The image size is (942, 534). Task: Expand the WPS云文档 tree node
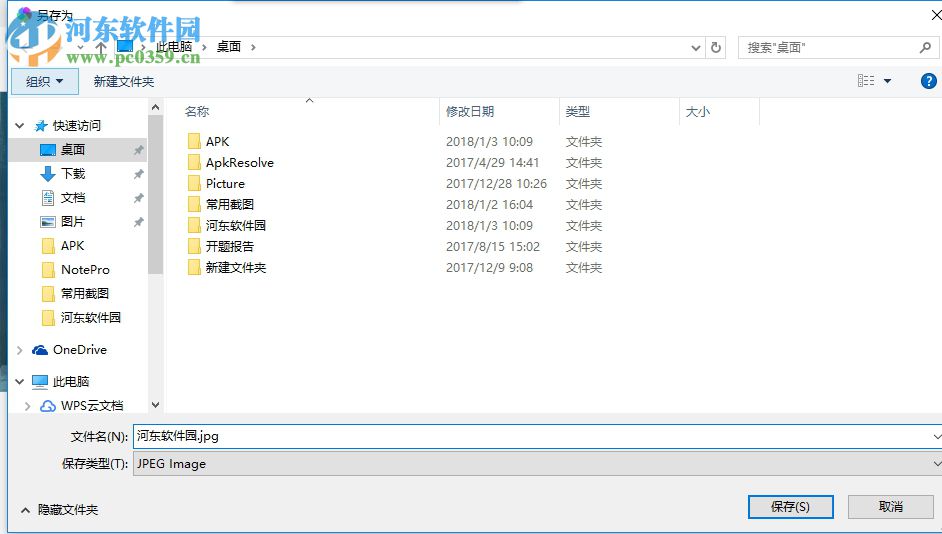(x=27, y=406)
